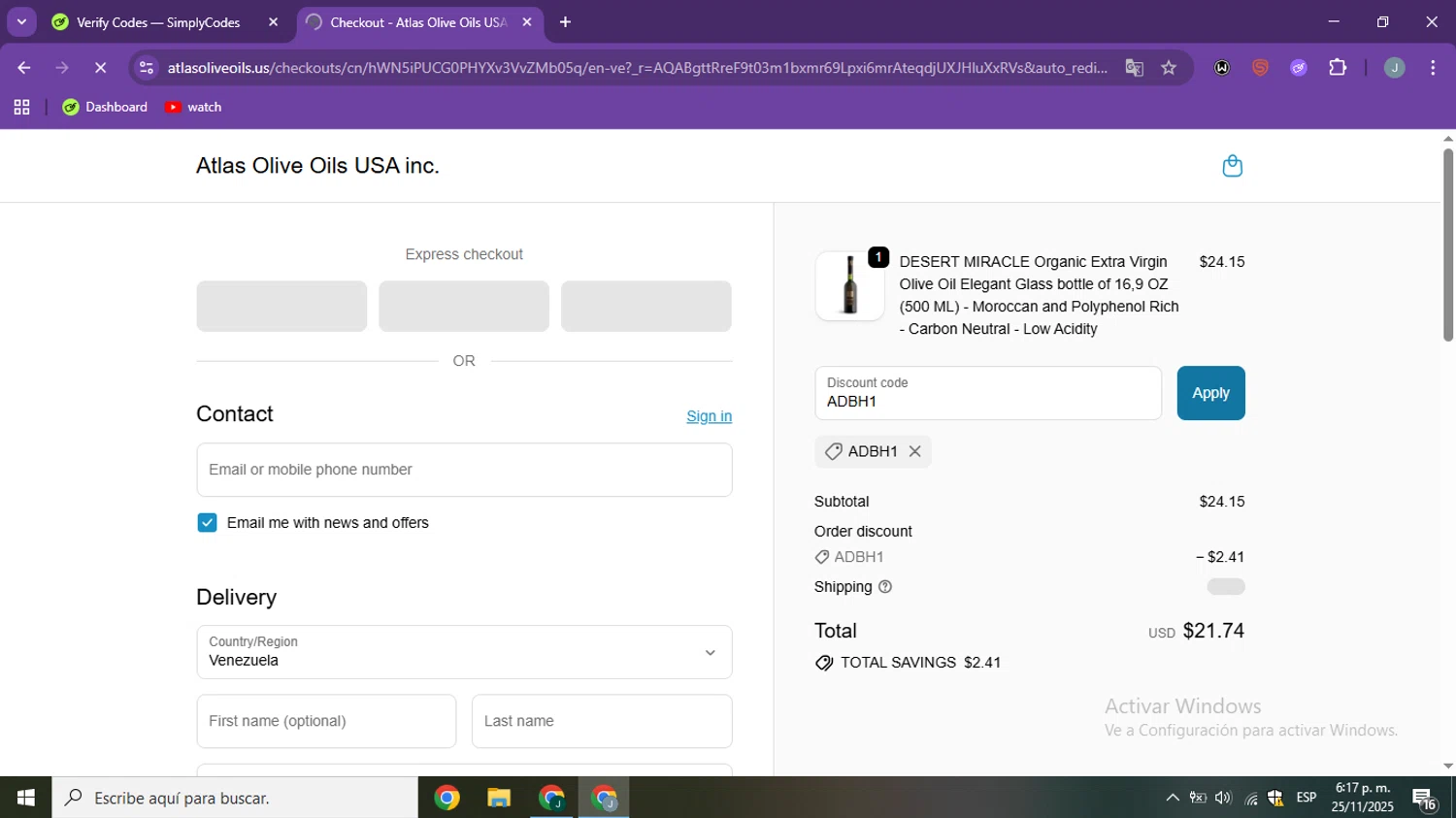Open the shopping bag cart icon

tap(1232, 166)
